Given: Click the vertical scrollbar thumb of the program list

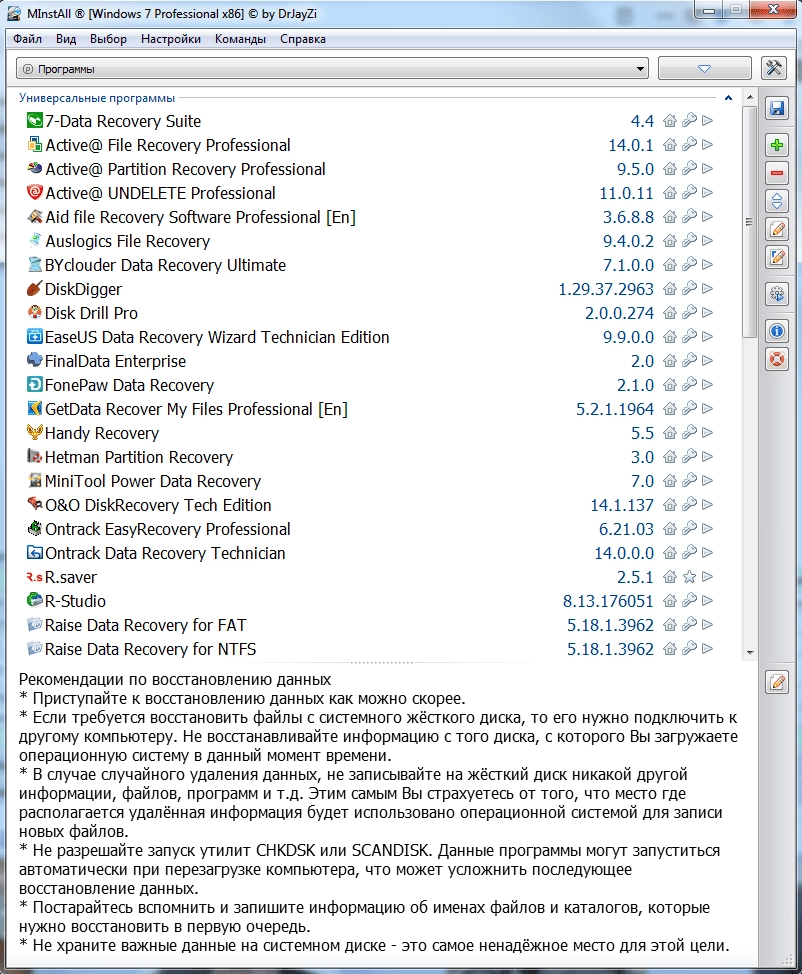Looking at the screenshot, I should point(750,222).
